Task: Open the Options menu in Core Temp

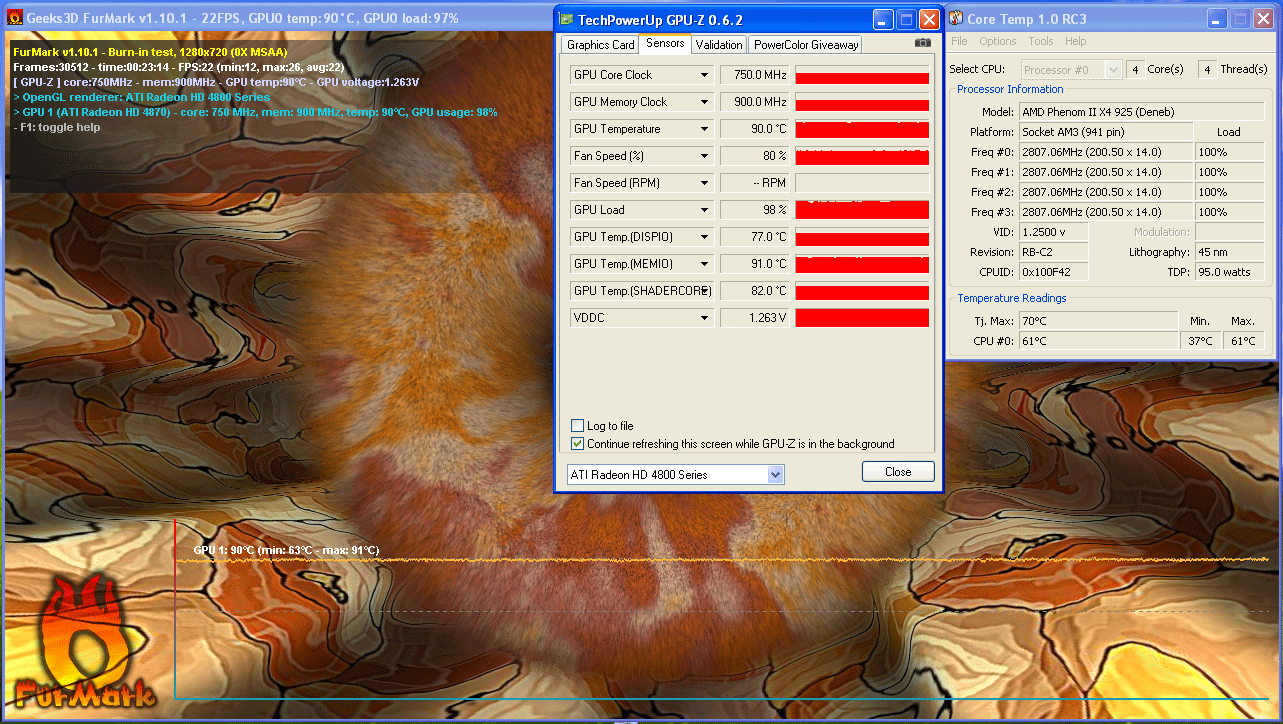Action: pos(998,41)
